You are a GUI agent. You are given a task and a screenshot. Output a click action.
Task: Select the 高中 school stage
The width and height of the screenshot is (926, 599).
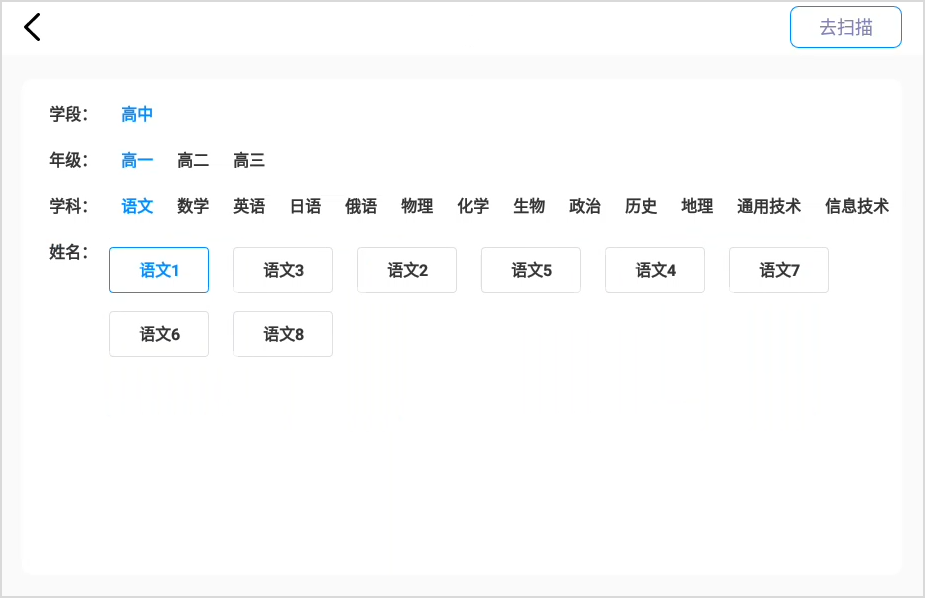click(137, 114)
